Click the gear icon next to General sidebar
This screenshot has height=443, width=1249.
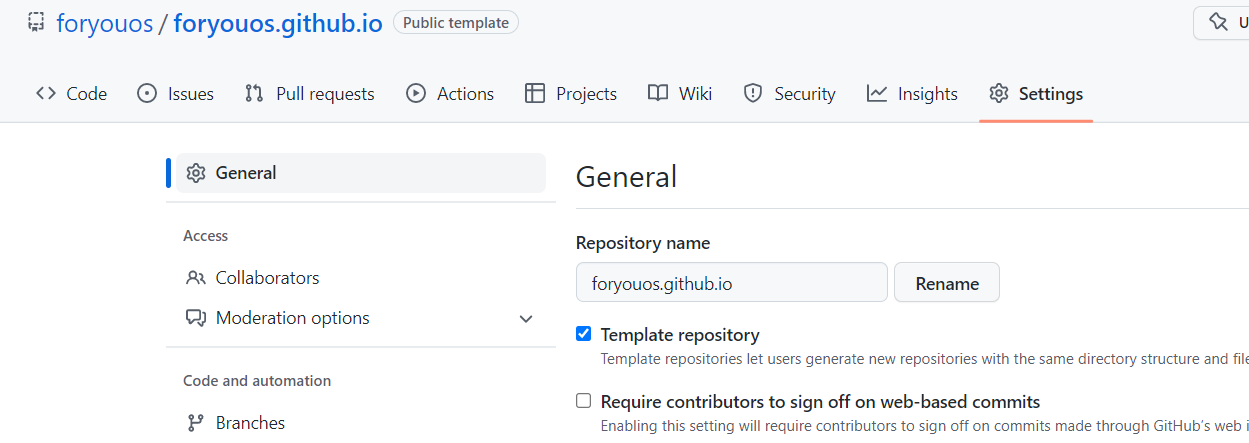(196, 173)
